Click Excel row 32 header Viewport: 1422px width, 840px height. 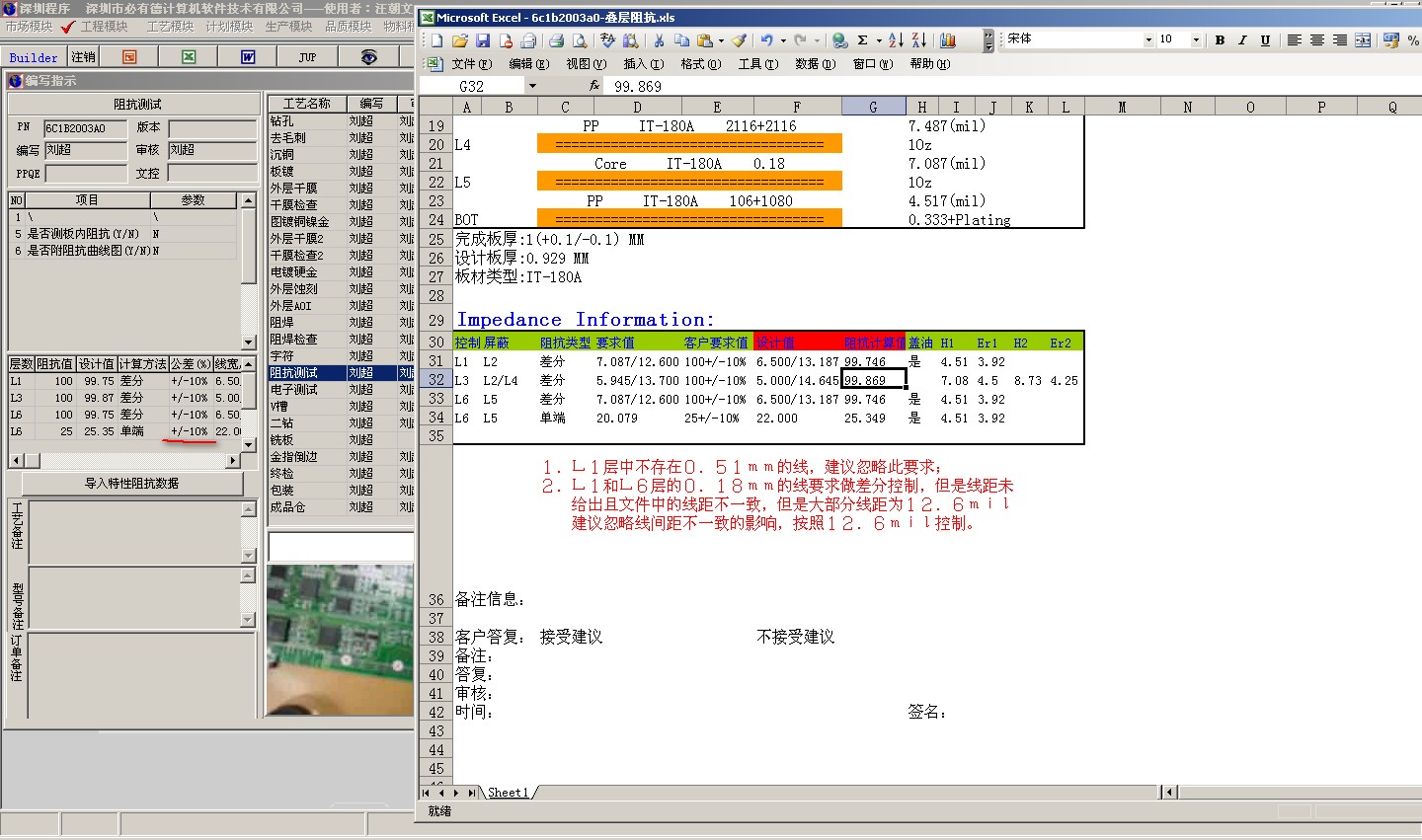435,380
